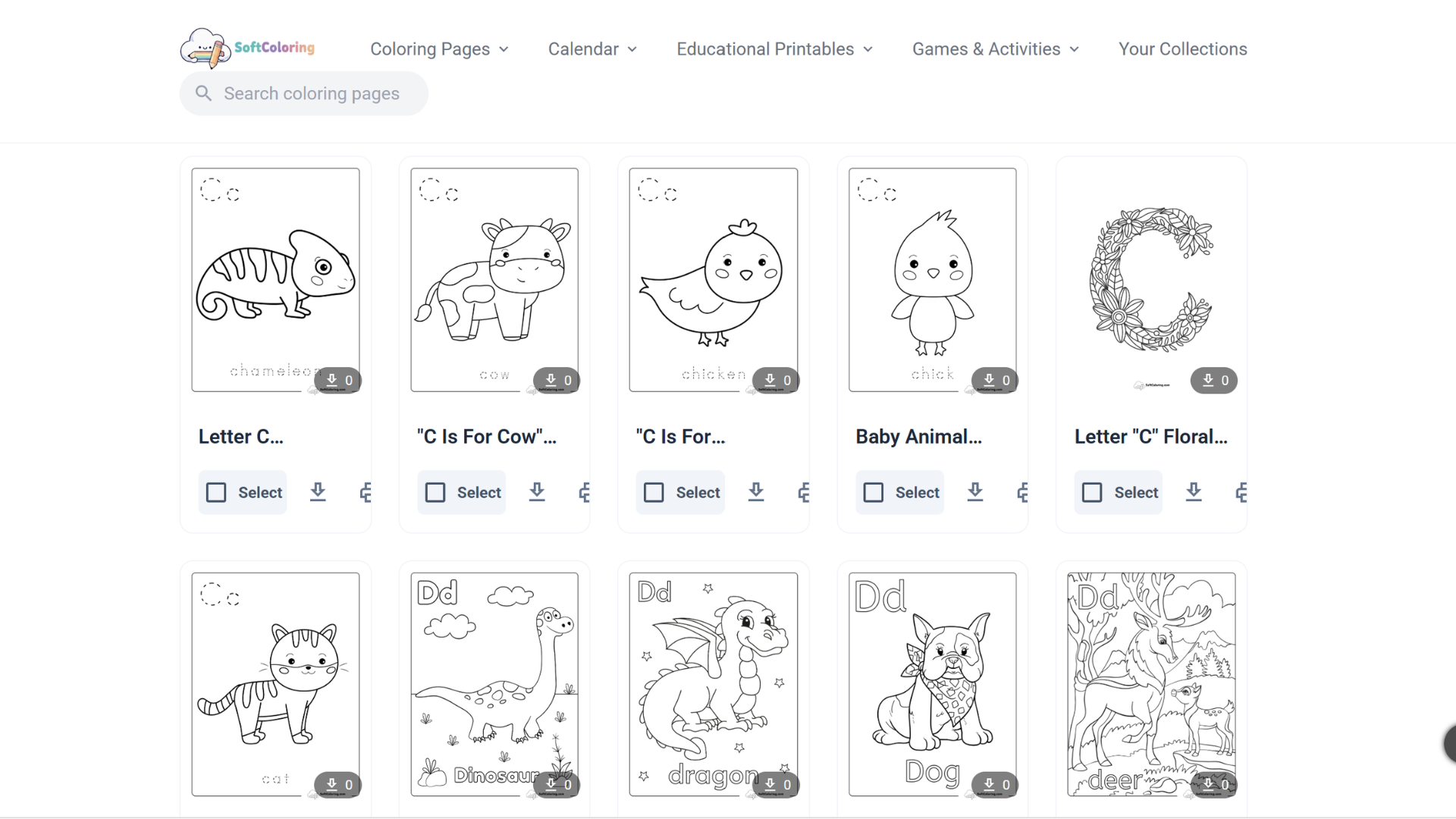Tick Select checkbox for Letter C chameleon

pyautogui.click(x=216, y=493)
